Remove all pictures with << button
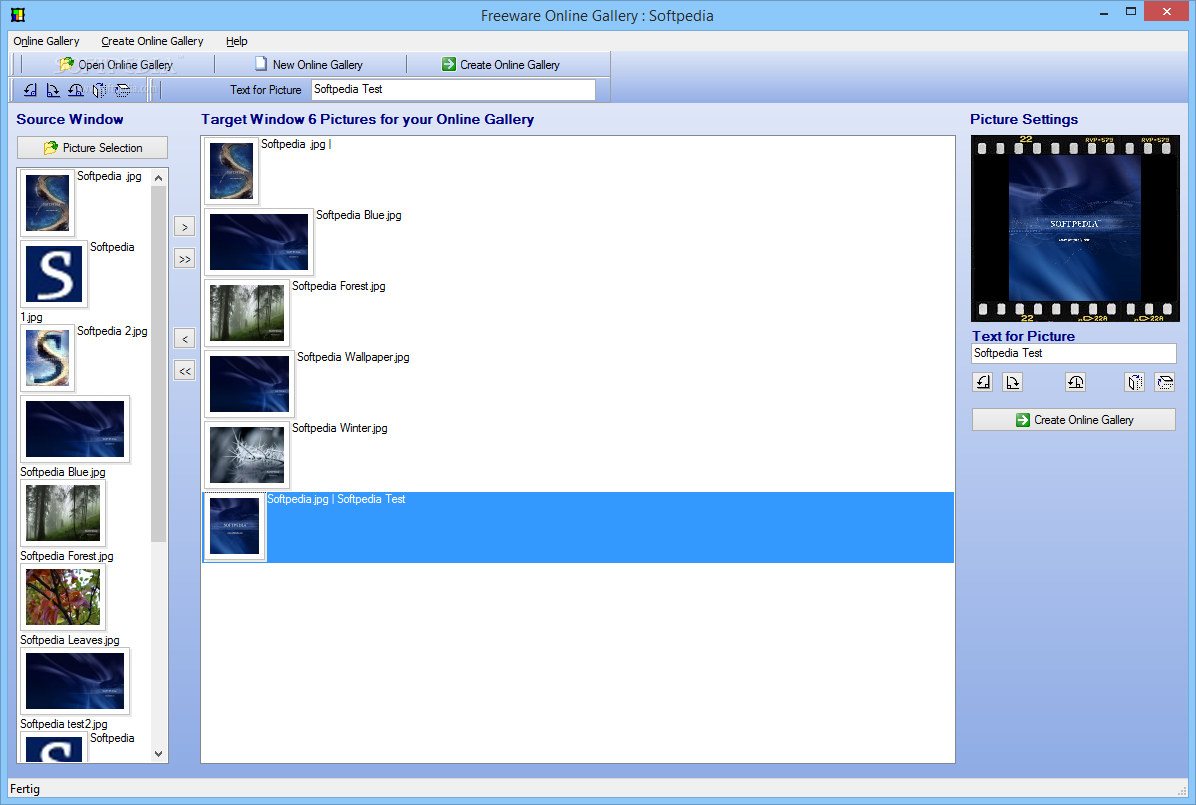The height and width of the screenshot is (805, 1196). coord(185,371)
